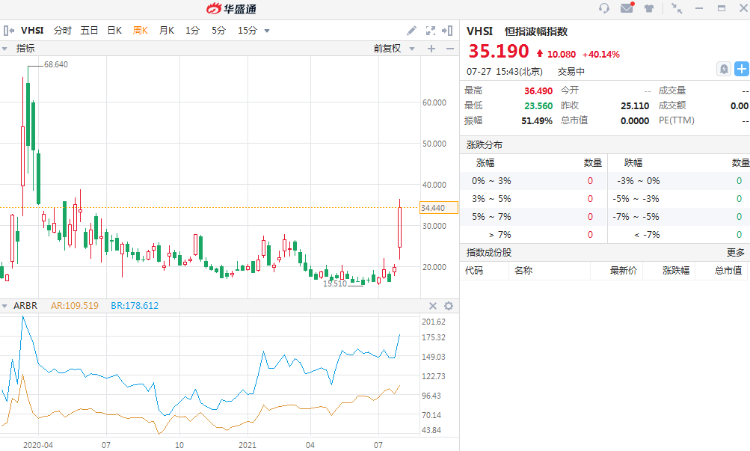Image resolution: width=750 pixels, height=451 pixels.
Task: Click the VHSI ticker in toolbar
Action: [32, 31]
